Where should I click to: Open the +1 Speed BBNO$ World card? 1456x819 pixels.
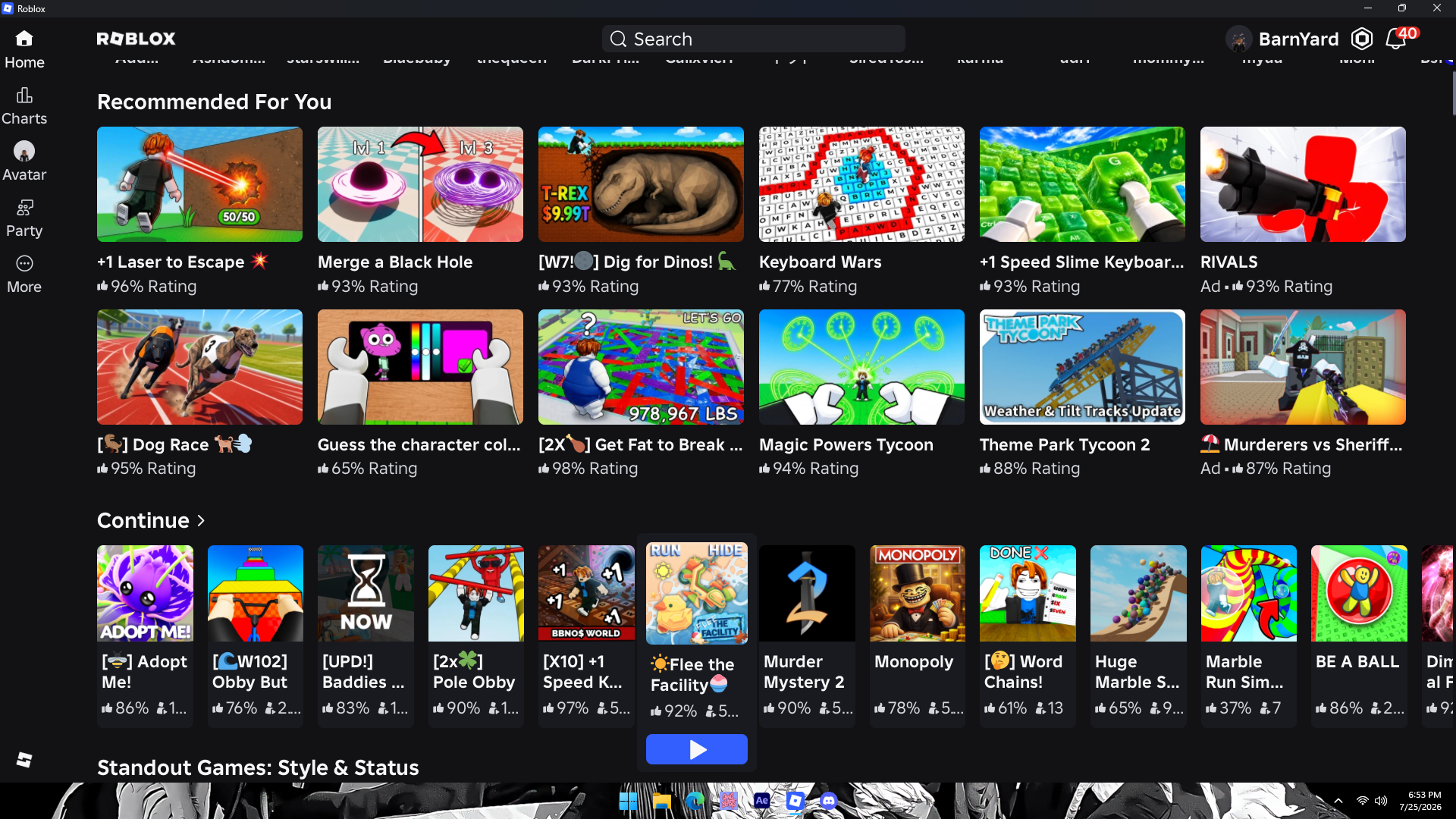[586, 635]
